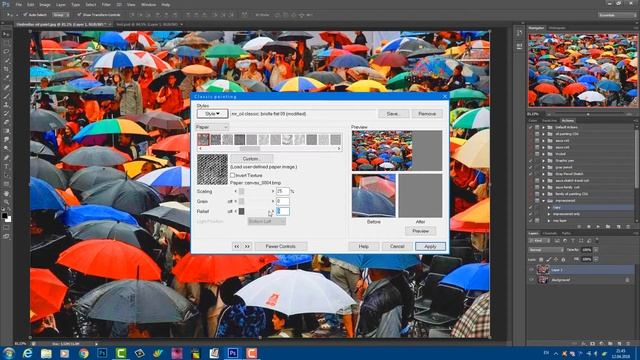
Task: Hide the Background layer eye icon
Action: pyautogui.click(x=531, y=280)
